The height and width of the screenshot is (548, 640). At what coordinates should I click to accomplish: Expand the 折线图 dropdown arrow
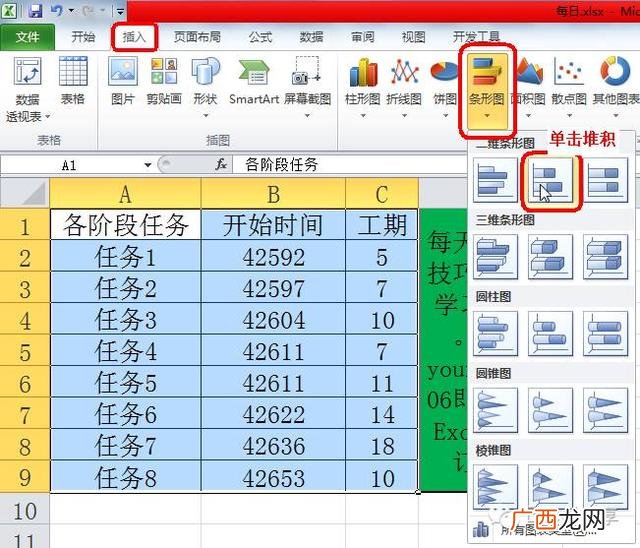404,116
